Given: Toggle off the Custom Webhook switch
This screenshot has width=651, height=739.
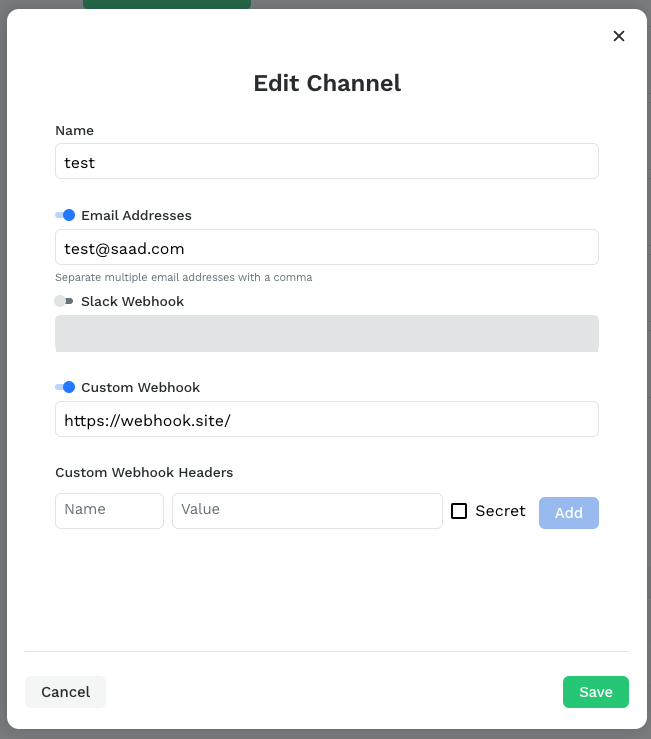Looking at the screenshot, I should tap(65, 387).
